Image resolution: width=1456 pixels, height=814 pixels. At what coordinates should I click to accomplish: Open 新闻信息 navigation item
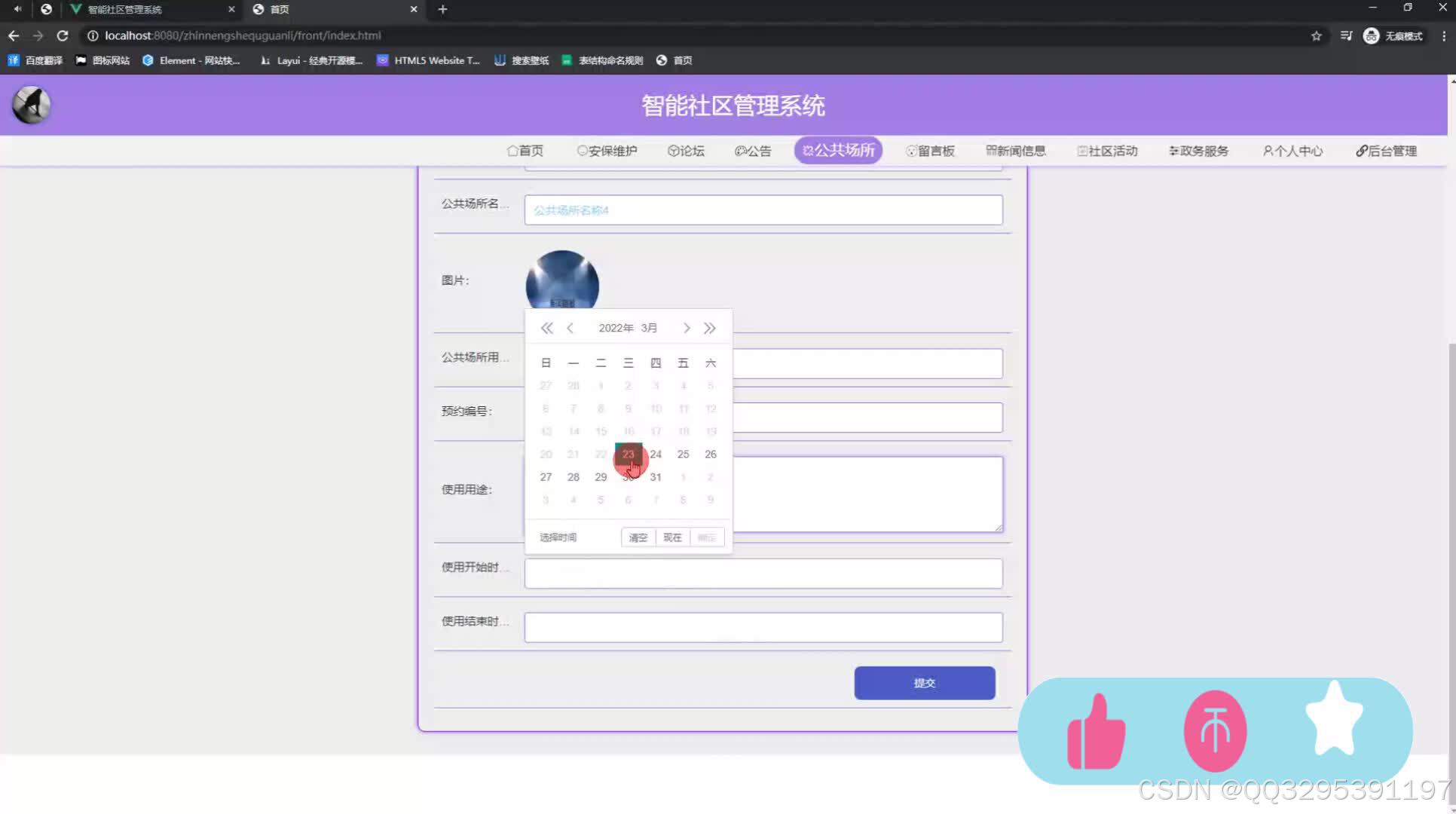point(1016,151)
